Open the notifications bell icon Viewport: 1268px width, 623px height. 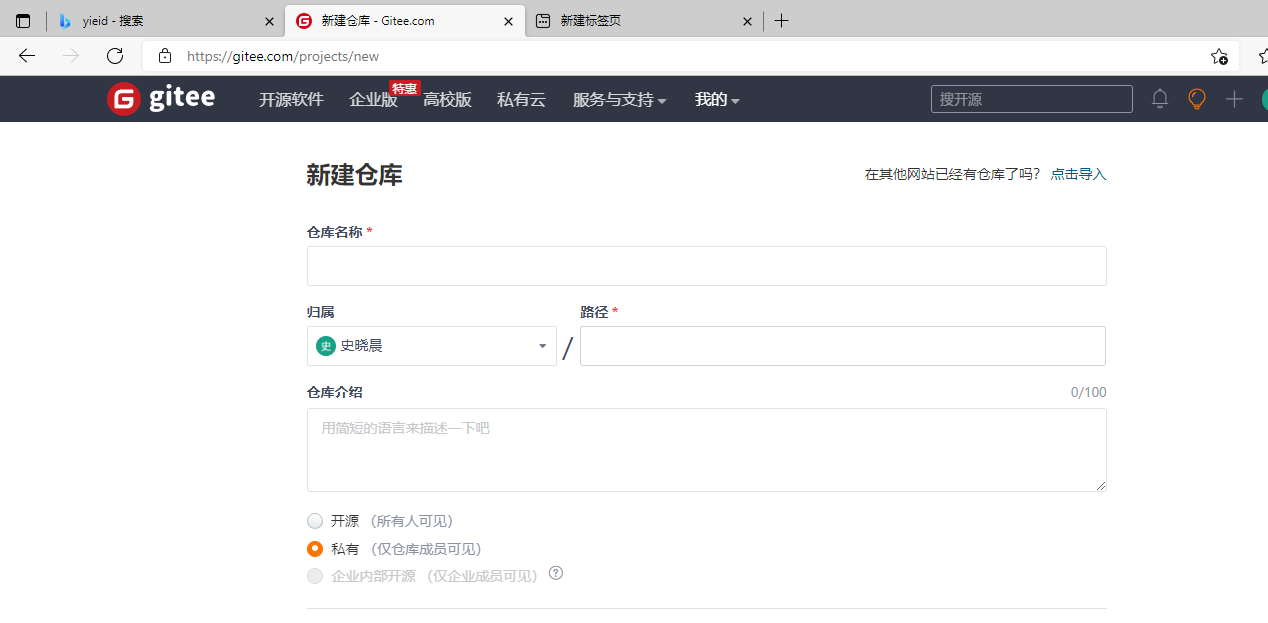coord(1160,99)
